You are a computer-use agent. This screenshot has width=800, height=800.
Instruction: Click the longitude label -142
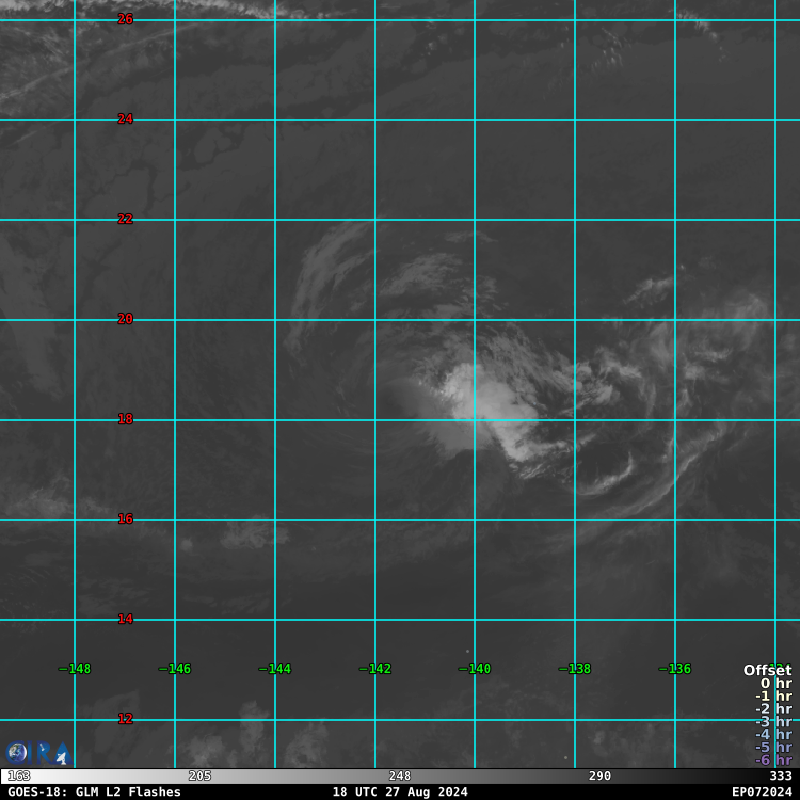pyautogui.click(x=375, y=669)
